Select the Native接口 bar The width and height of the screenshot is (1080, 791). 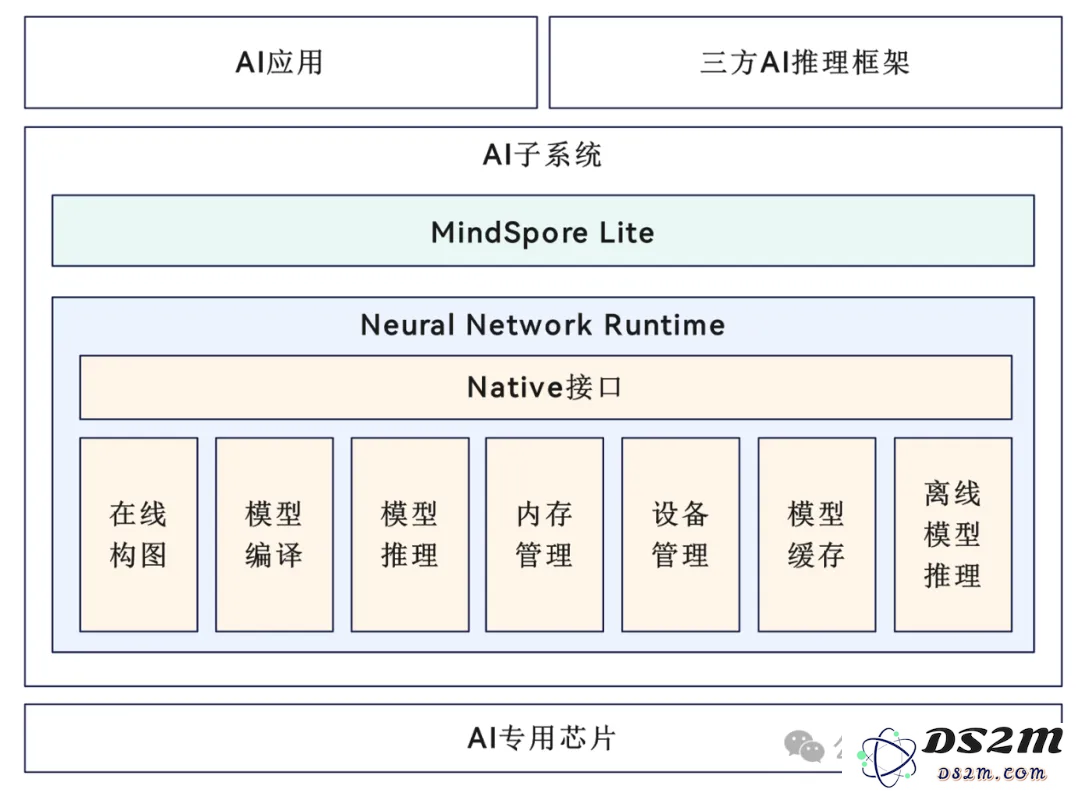click(x=546, y=387)
